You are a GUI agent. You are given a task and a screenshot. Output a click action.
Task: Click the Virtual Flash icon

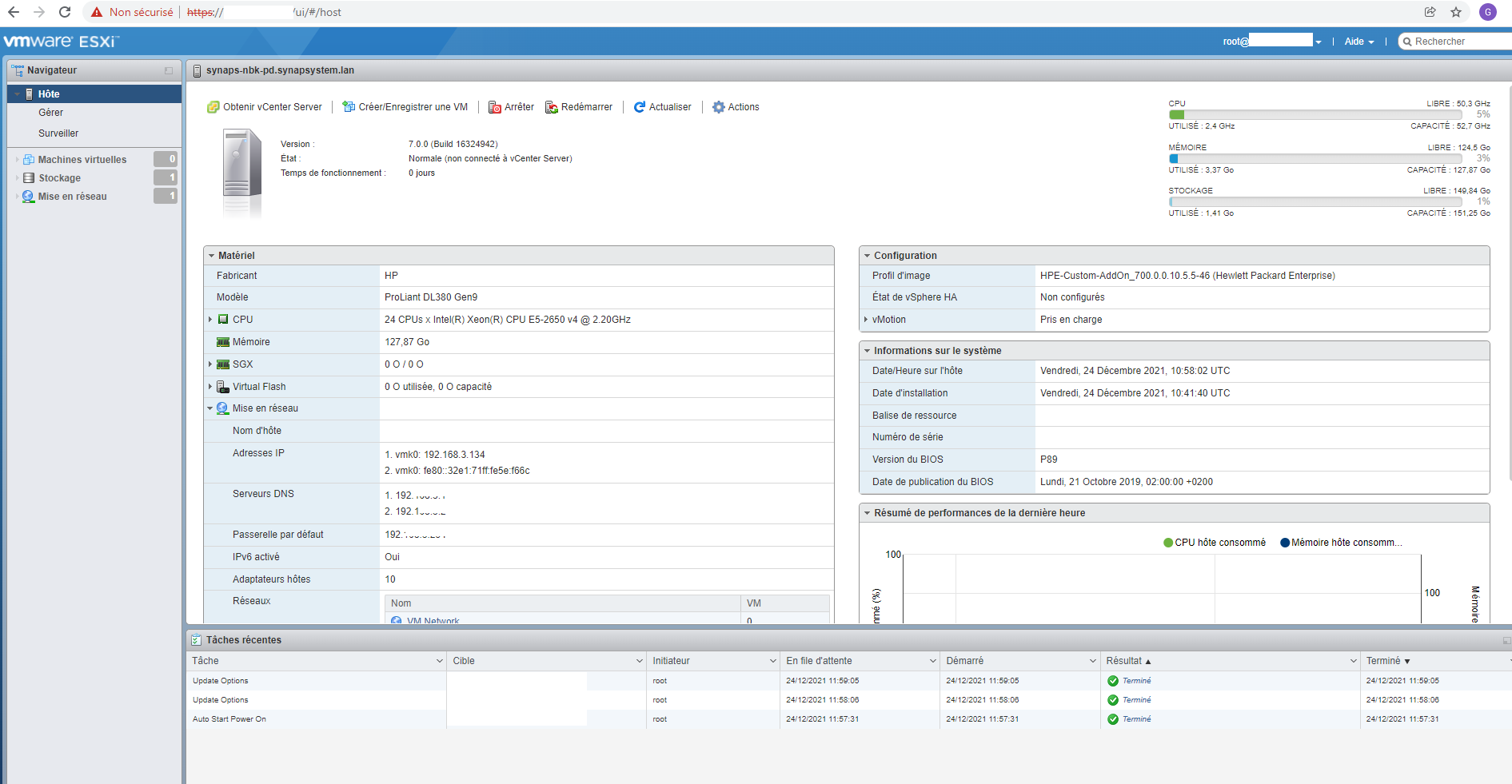click(223, 387)
